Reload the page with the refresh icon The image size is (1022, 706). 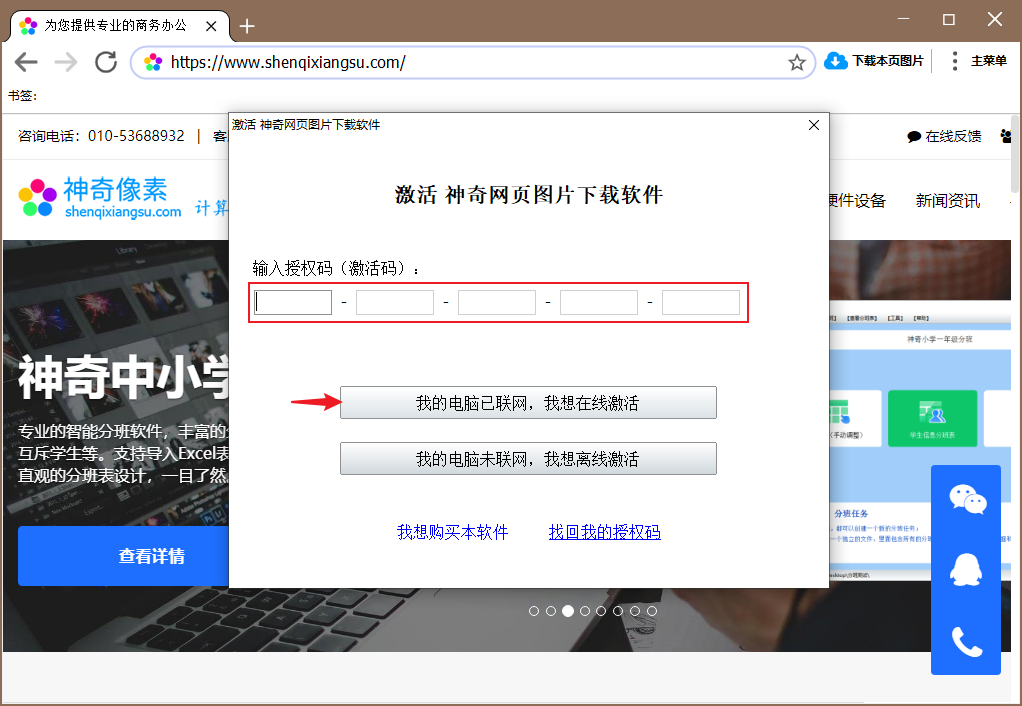106,63
